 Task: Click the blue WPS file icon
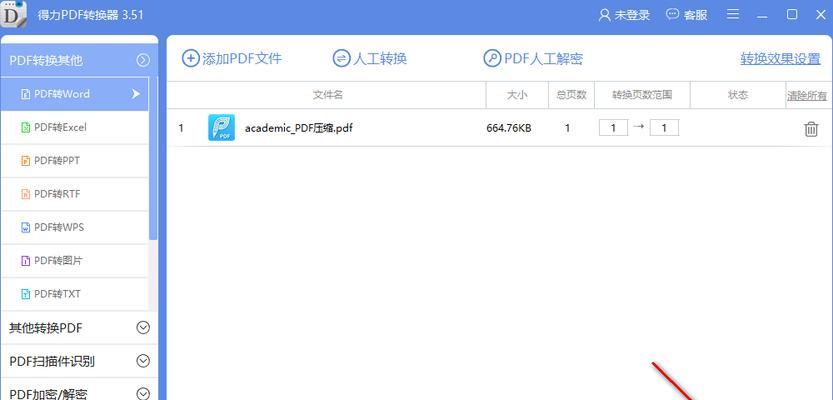click(x=26, y=227)
